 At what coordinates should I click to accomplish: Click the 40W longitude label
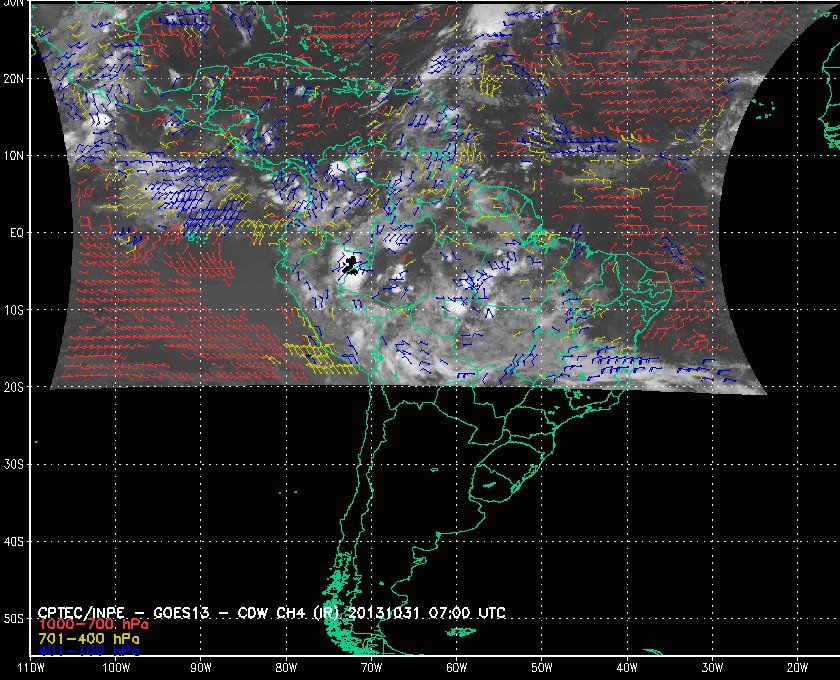click(627, 668)
